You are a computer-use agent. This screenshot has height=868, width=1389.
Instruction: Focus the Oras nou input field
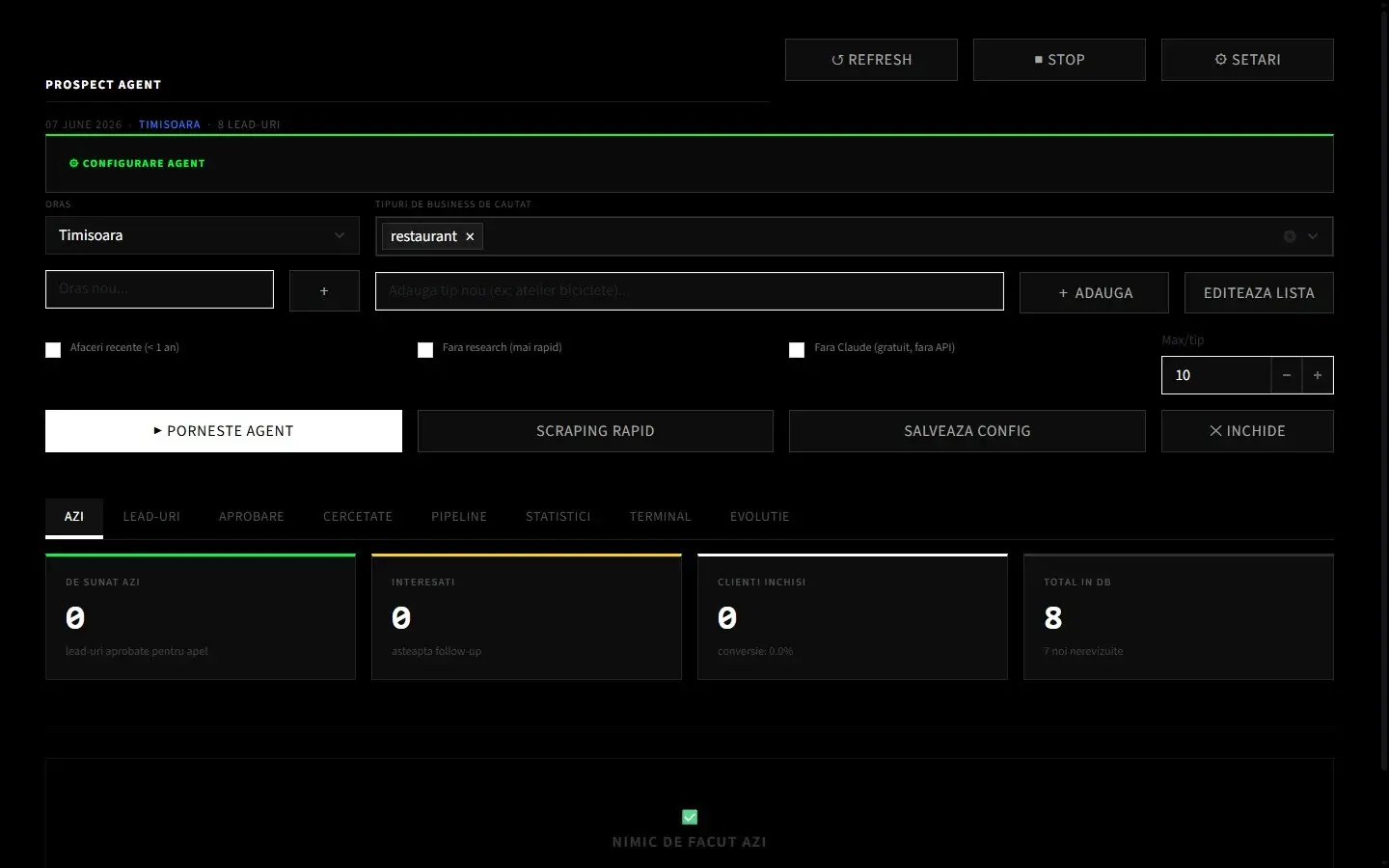point(159,289)
